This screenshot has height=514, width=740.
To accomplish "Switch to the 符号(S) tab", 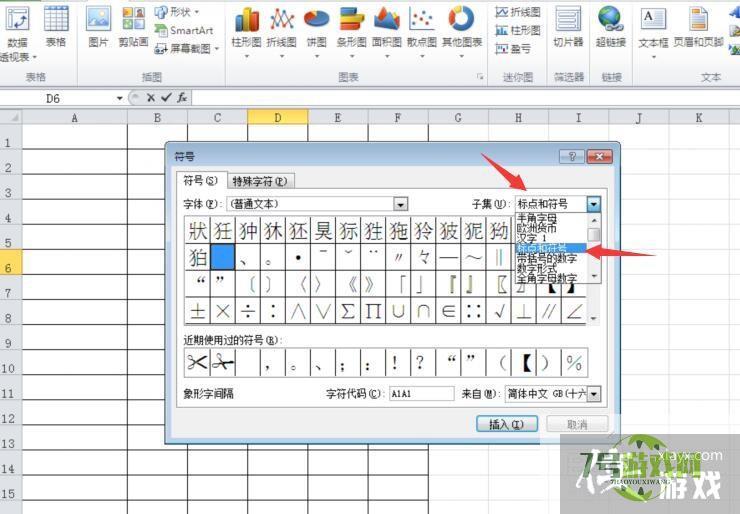I will pyautogui.click(x=201, y=181).
